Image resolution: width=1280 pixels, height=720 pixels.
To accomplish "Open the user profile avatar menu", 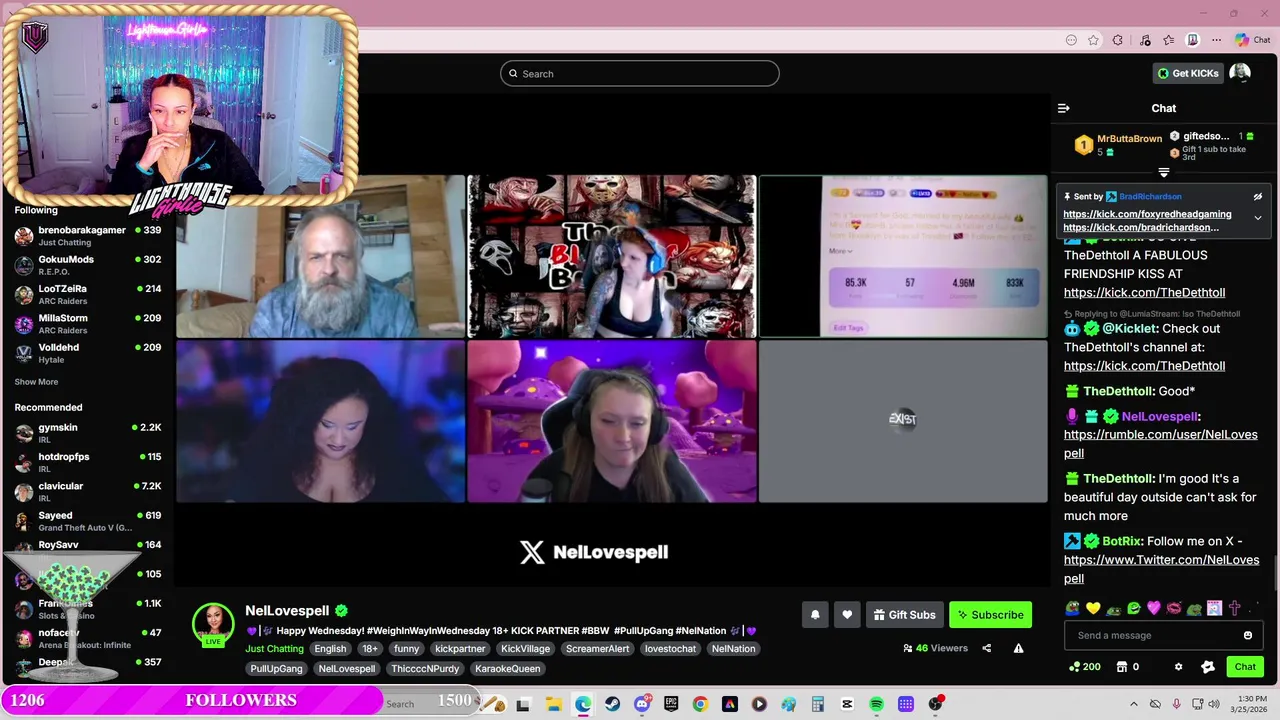I will pos(1240,73).
